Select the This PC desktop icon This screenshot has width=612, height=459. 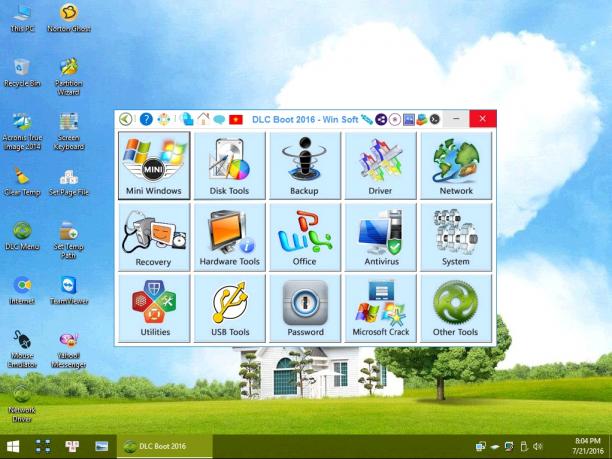tap(22, 18)
